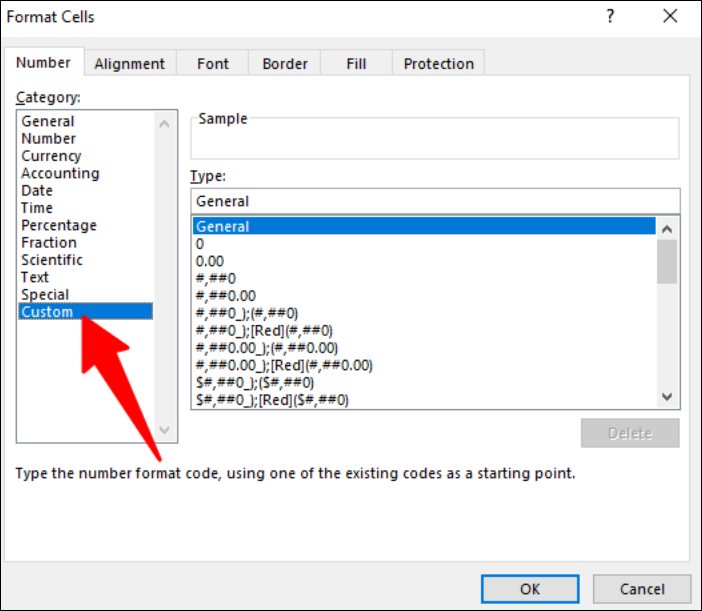702x611 pixels.
Task: Select the Percentage category
Action: pyautogui.click(x=59, y=225)
